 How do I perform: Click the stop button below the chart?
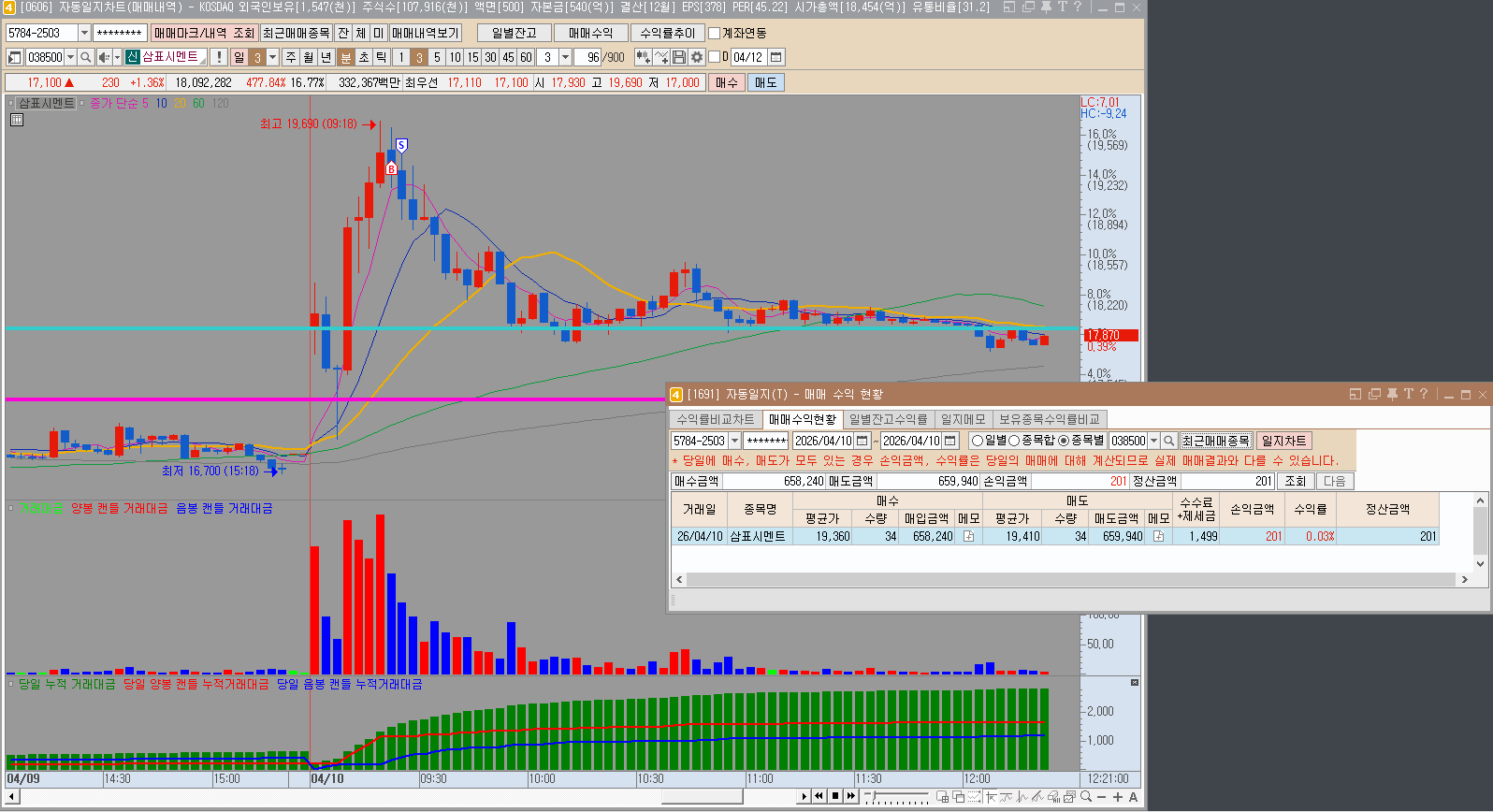835,796
